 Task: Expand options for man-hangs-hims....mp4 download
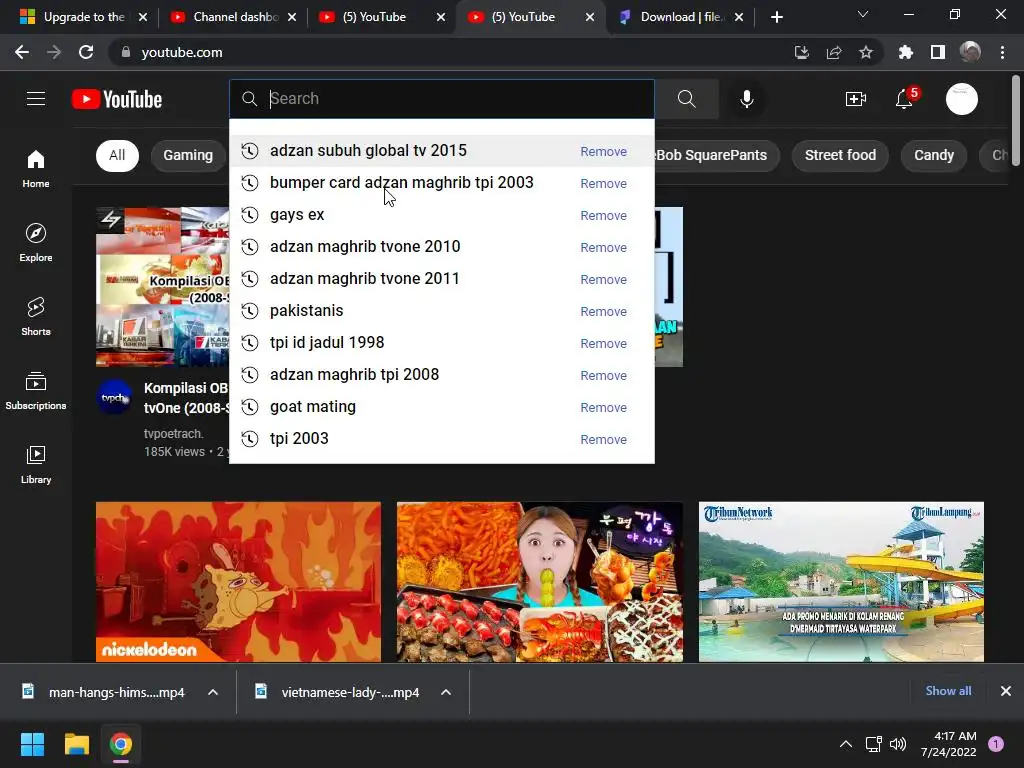click(213, 692)
